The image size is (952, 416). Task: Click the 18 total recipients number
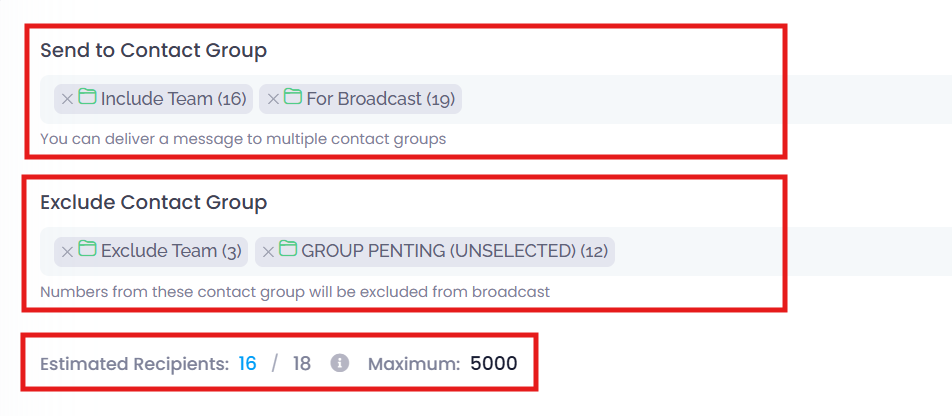302,364
